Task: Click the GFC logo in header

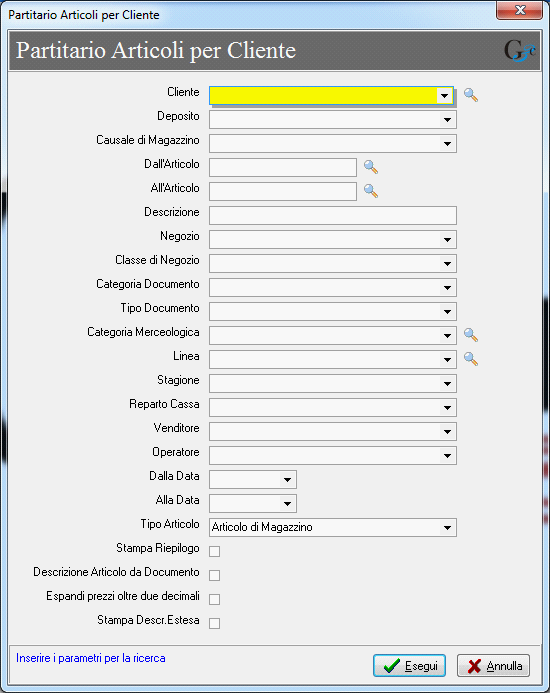Action: pos(520,51)
